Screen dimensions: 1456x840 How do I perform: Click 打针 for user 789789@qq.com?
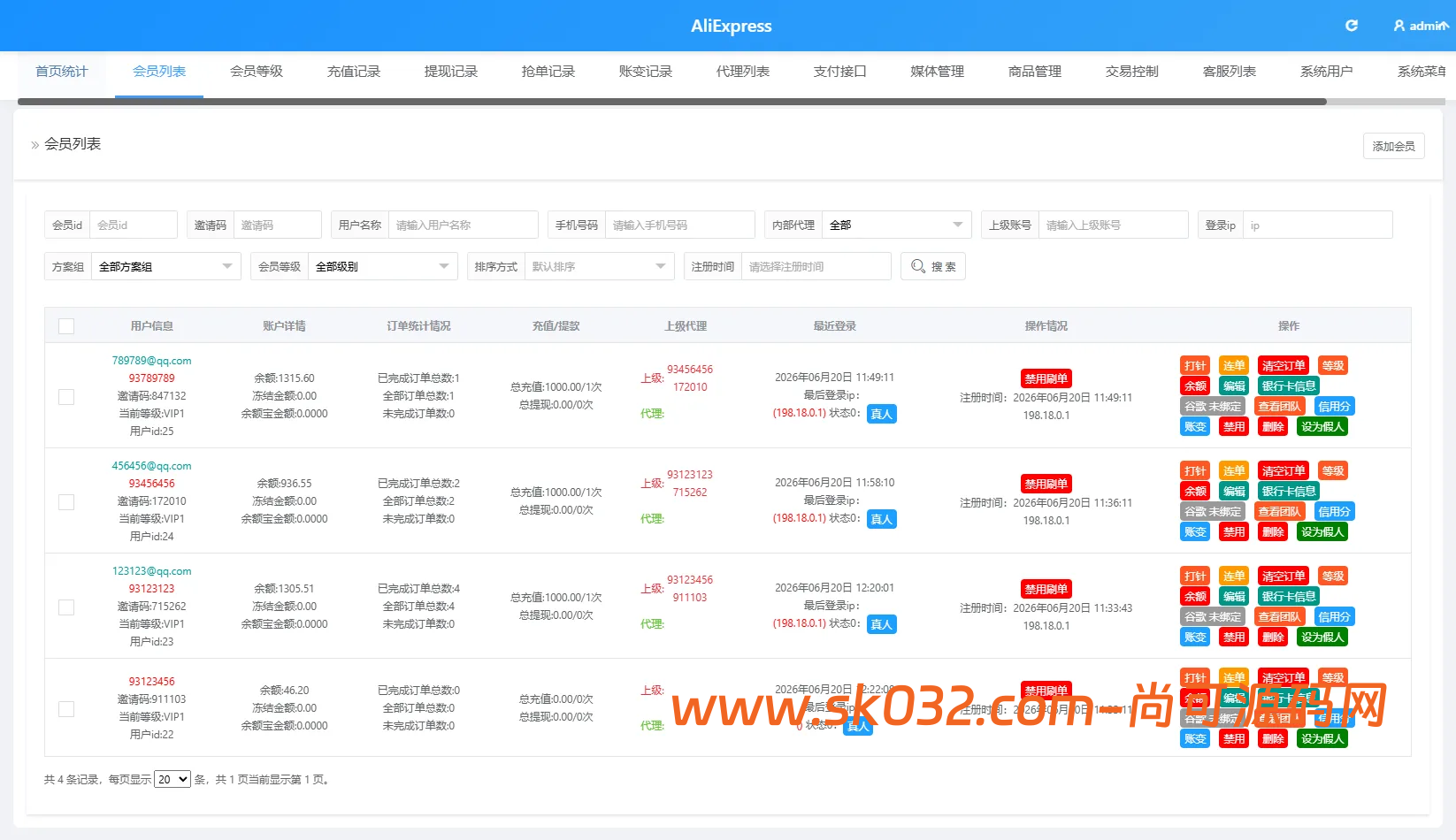pos(1195,366)
